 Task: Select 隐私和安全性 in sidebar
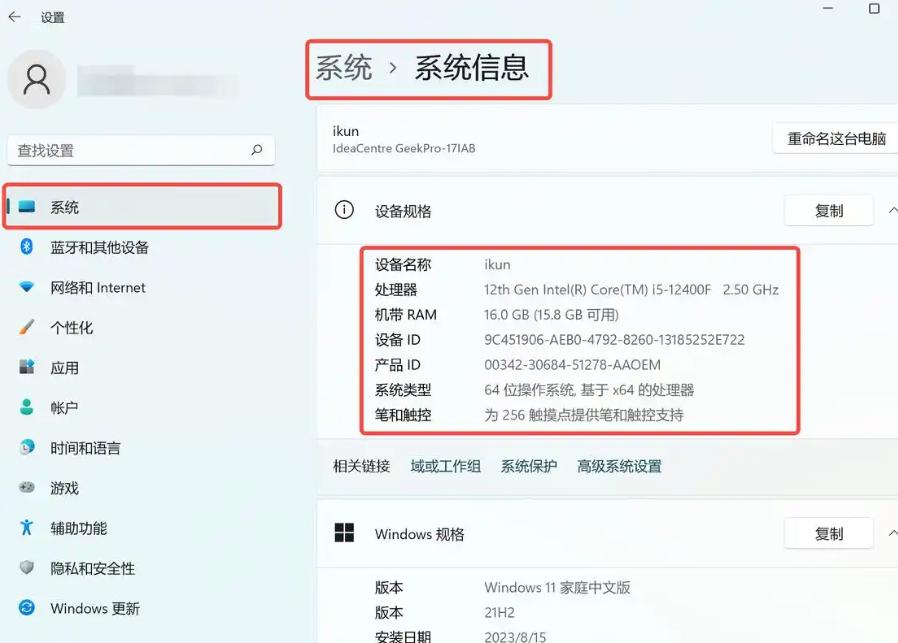[143, 567]
